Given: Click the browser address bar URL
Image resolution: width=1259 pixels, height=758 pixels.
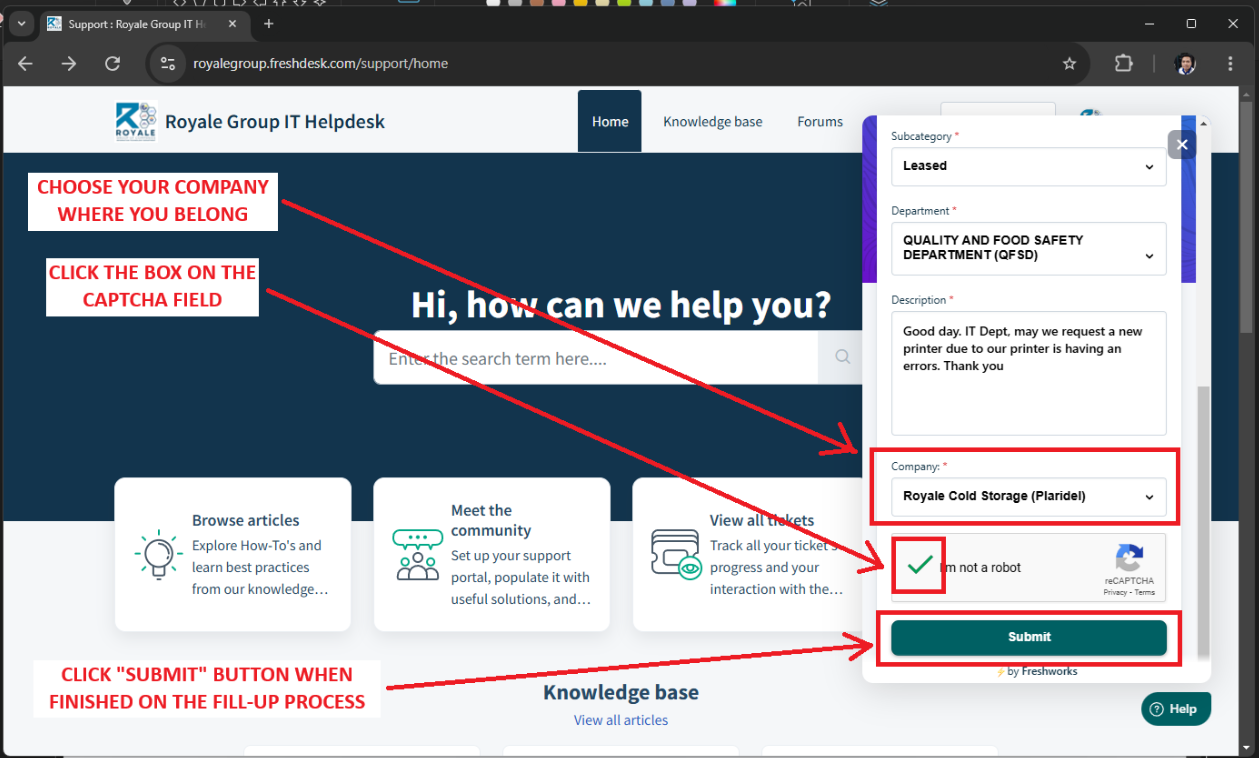Looking at the screenshot, I should (x=320, y=63).
